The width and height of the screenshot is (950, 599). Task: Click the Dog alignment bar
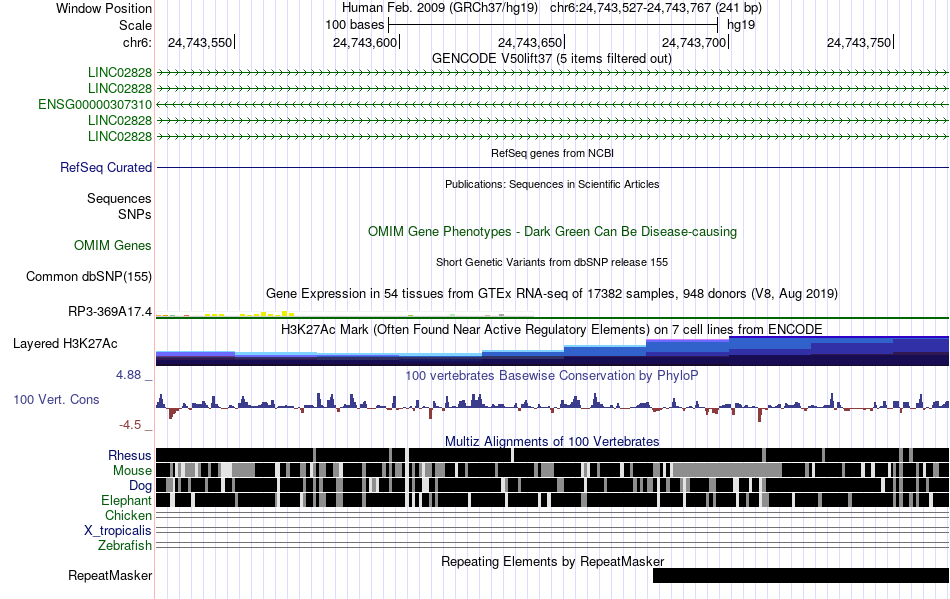point(553,485)
